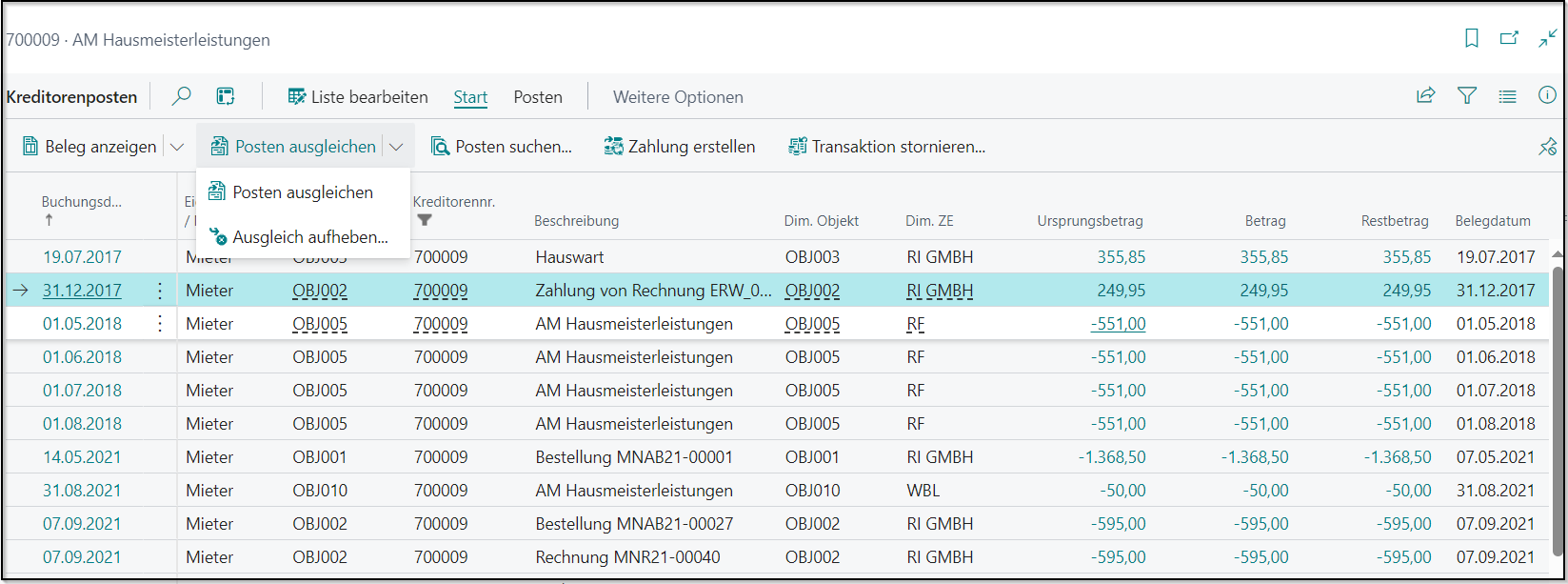Click Dim. Objekt column header
Viewport: 1568px width, 584px height.
coord(822,221)
